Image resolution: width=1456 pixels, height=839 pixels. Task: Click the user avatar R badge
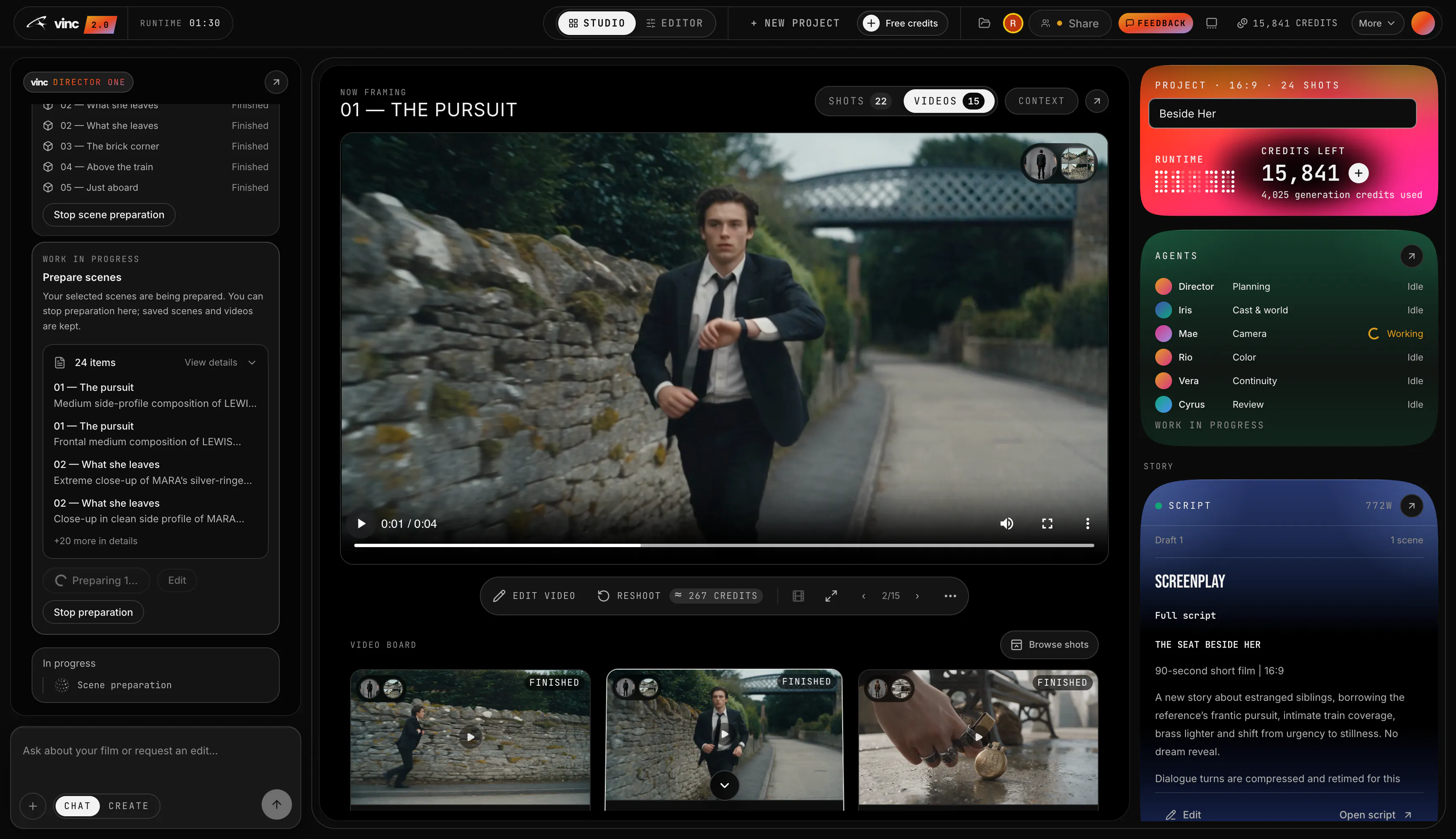1013,23
